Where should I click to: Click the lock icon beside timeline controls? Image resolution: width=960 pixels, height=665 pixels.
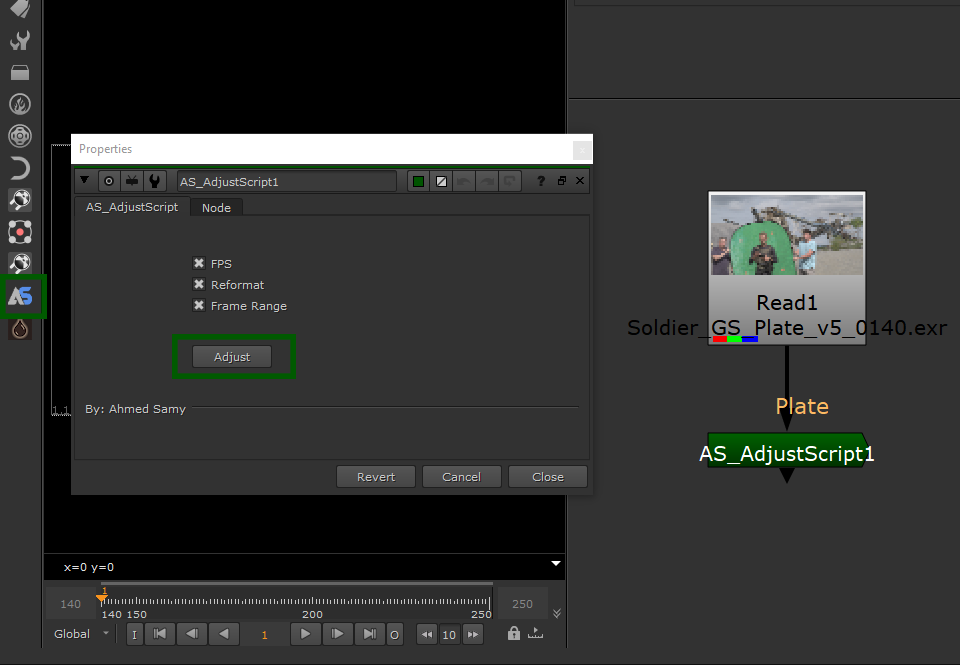coord(513,634)
